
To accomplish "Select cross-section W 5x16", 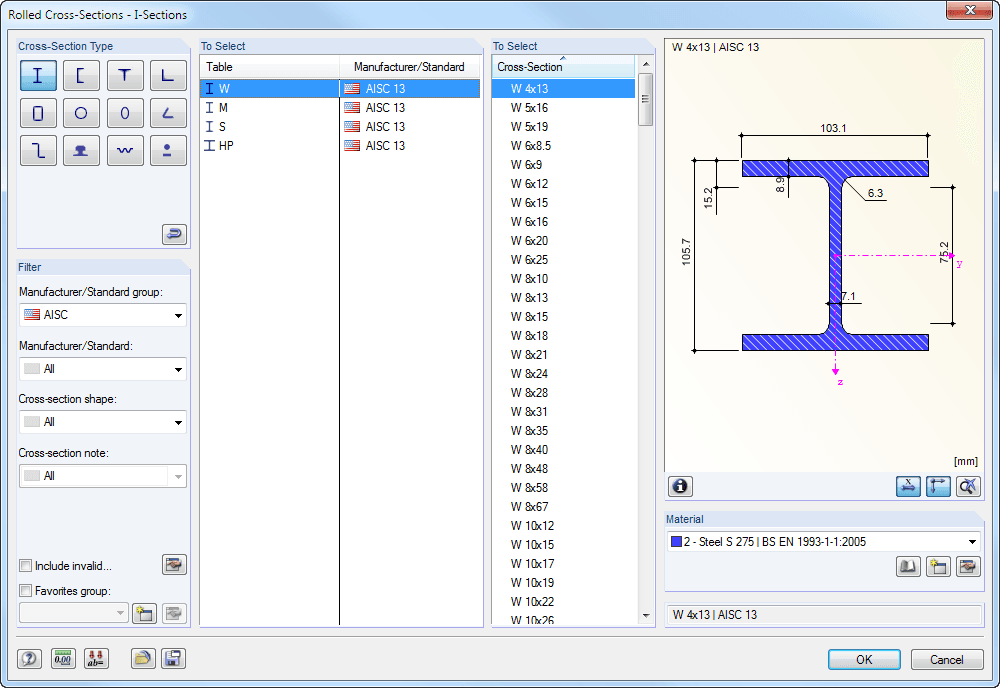I will coord(564,108).
